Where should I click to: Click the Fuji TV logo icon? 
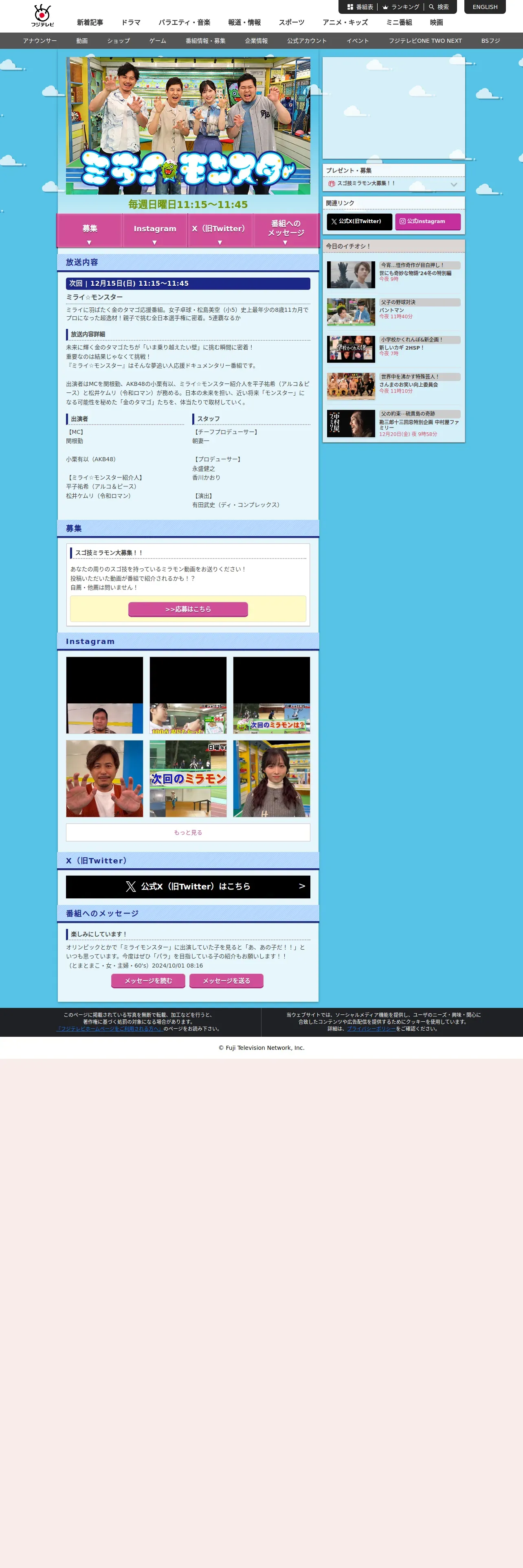click(x=43, y=15)
